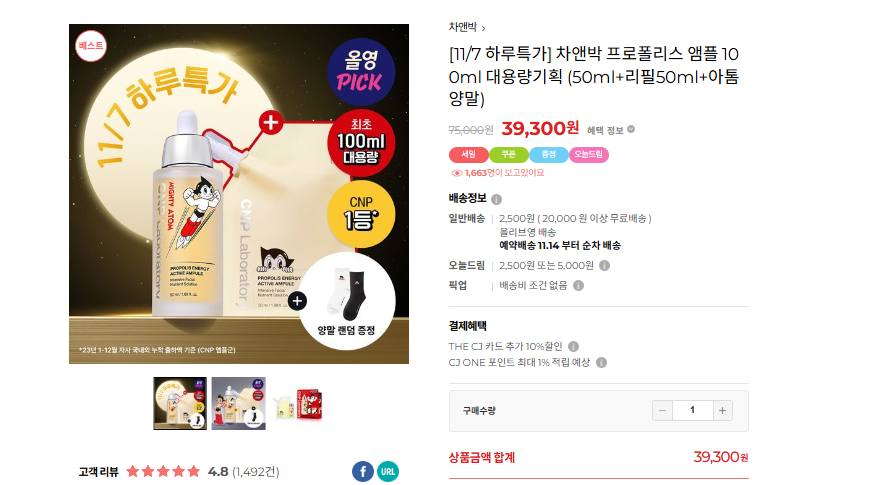
Task: Open info icon beside 픽업 배송비 조건
Action: [579, 286]
